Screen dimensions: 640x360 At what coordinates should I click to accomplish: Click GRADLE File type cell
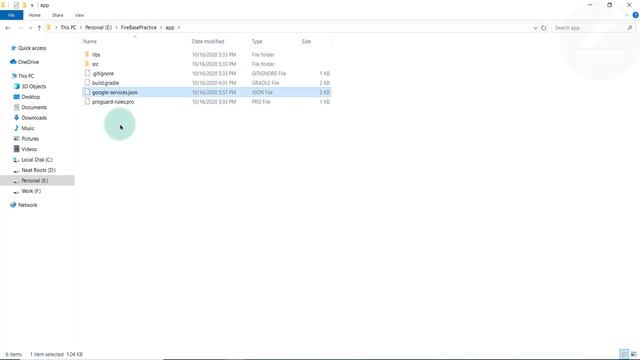(265, 83)
